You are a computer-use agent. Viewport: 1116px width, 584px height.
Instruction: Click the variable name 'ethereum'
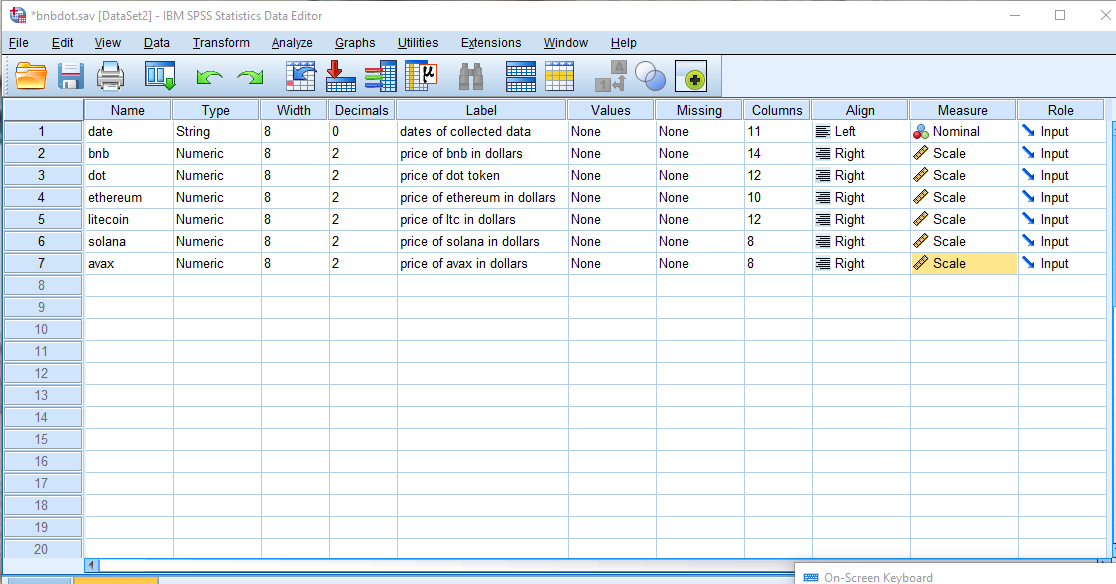coord(115,198)
